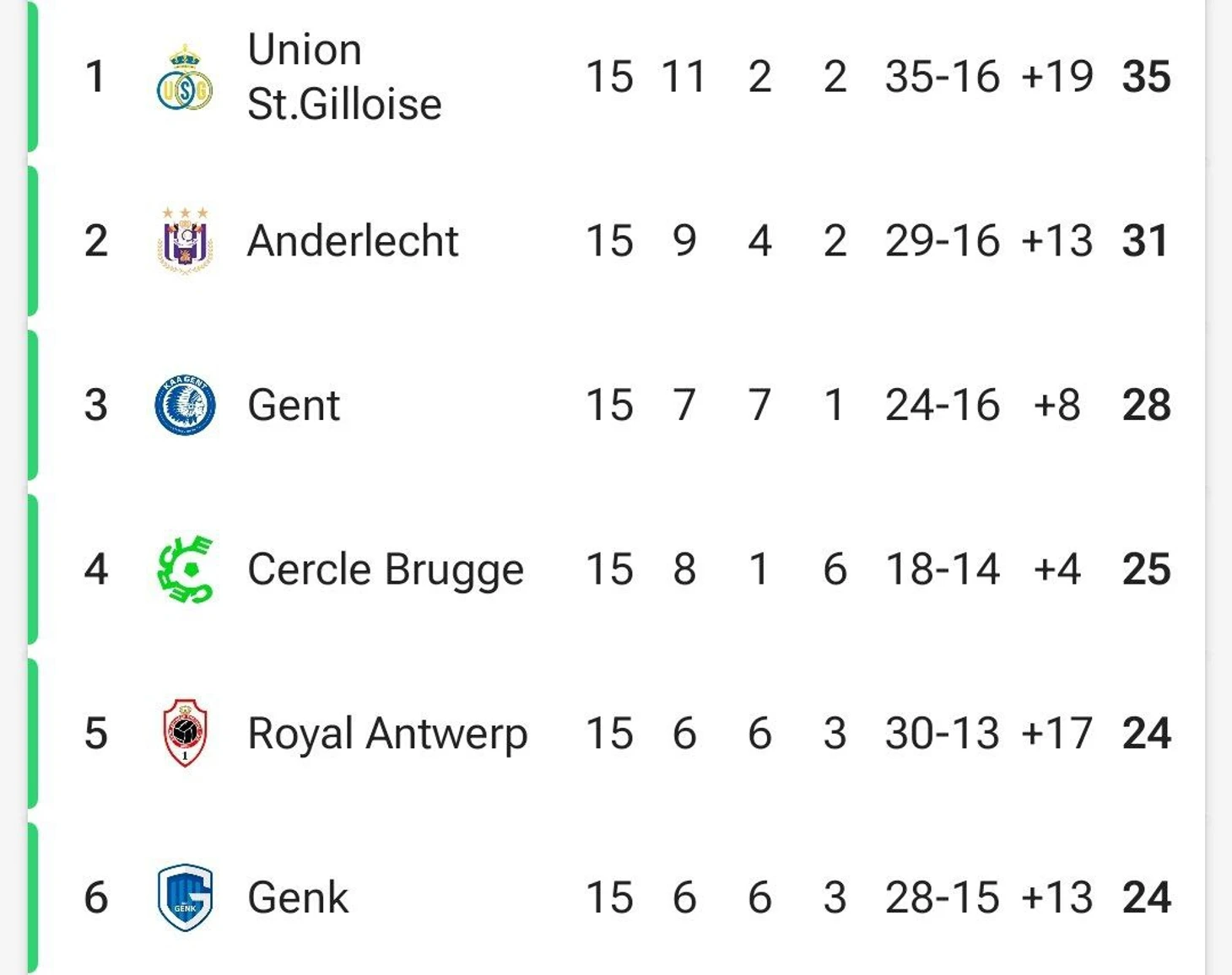Click the Gent club logo
The width and height of the screenshot is (1232, 975).
click(185, 405)
